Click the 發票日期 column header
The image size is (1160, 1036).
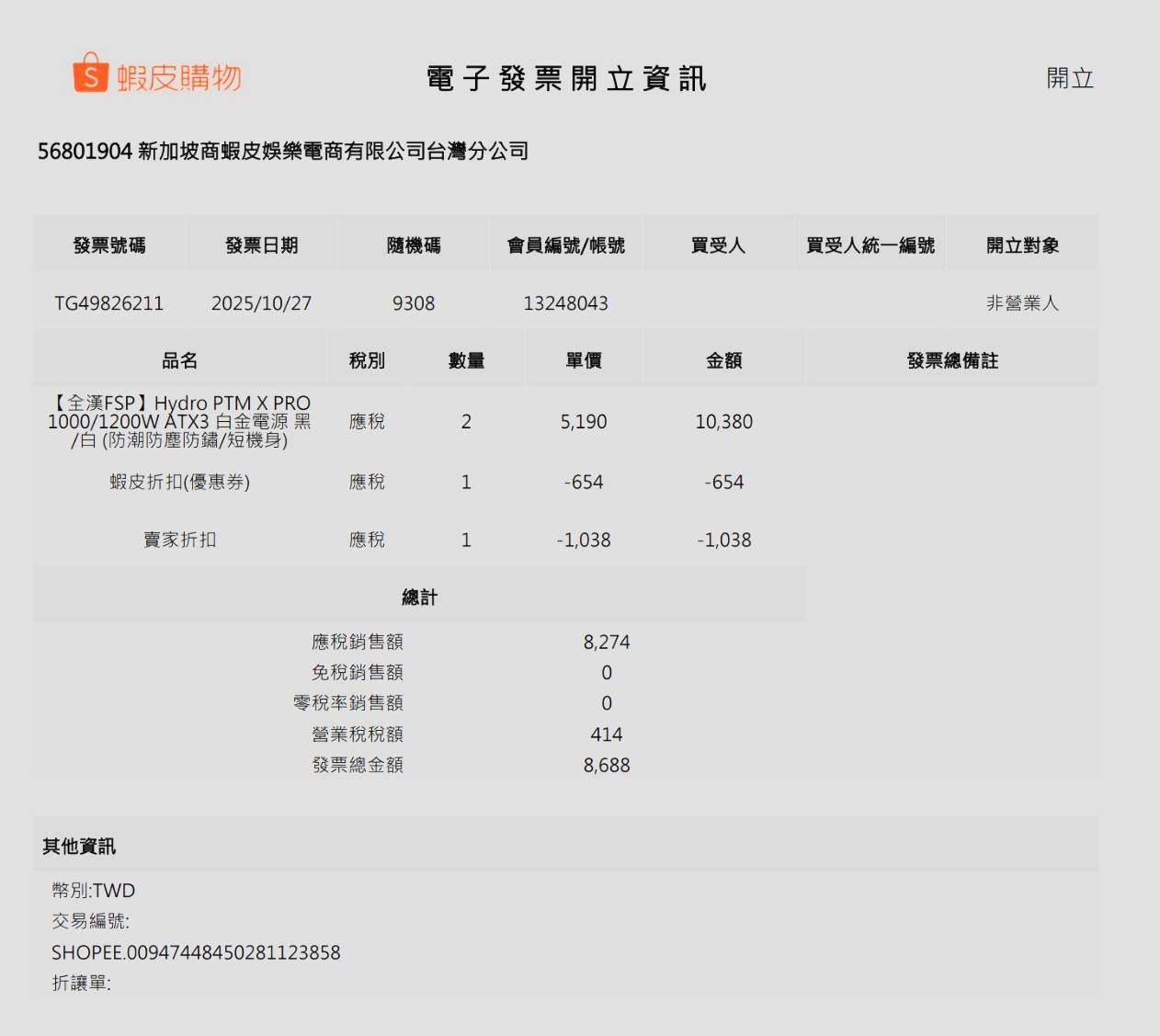pos(261,245)
